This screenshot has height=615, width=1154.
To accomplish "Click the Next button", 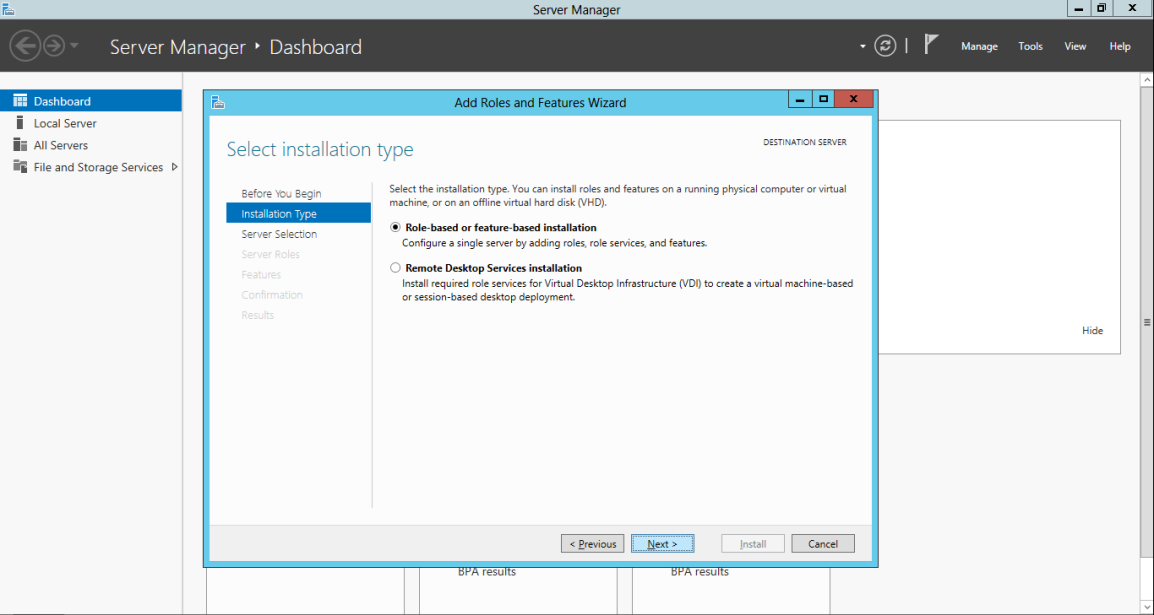I will point(662,544).
